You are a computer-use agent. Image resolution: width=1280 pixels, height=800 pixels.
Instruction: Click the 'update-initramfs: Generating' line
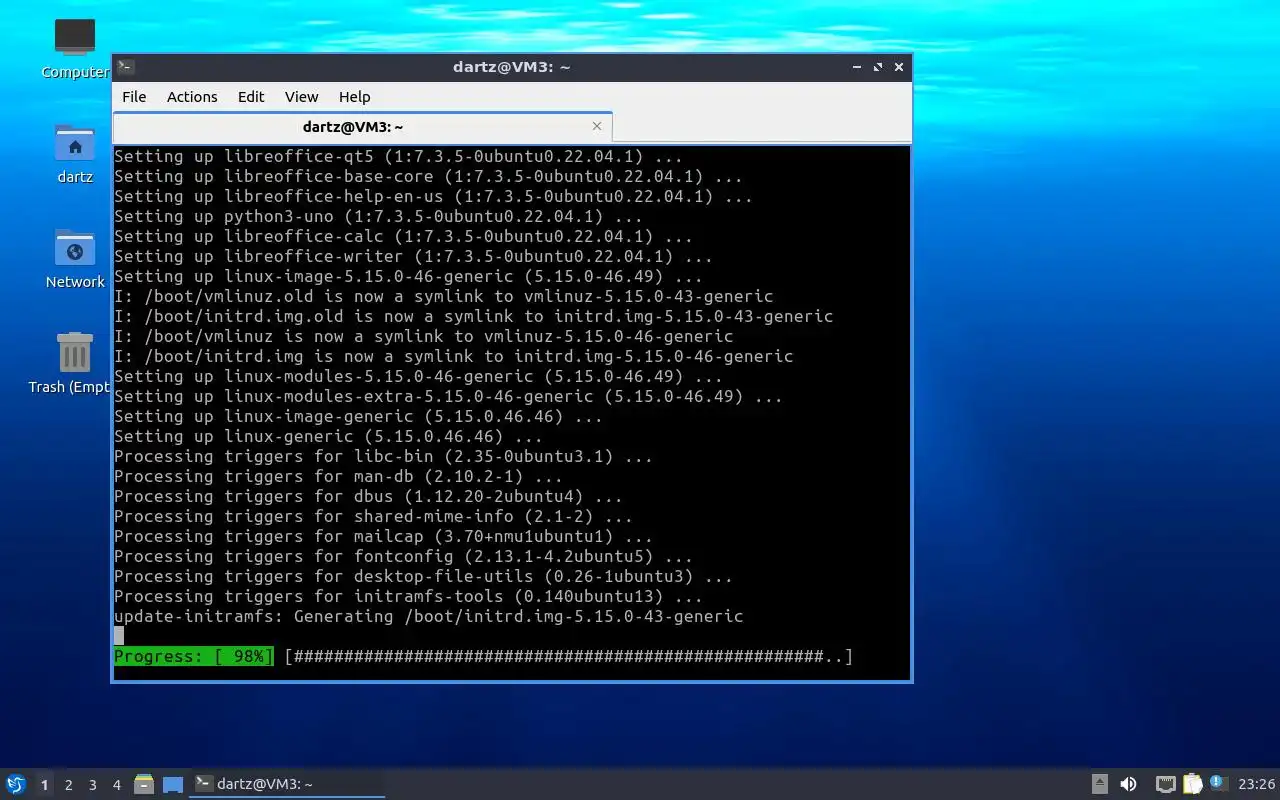click(x=428, y=616)
